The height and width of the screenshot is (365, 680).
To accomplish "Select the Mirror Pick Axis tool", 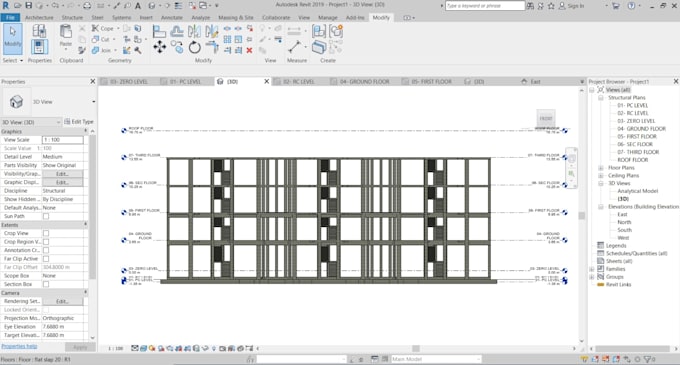I will coord(194,31).
